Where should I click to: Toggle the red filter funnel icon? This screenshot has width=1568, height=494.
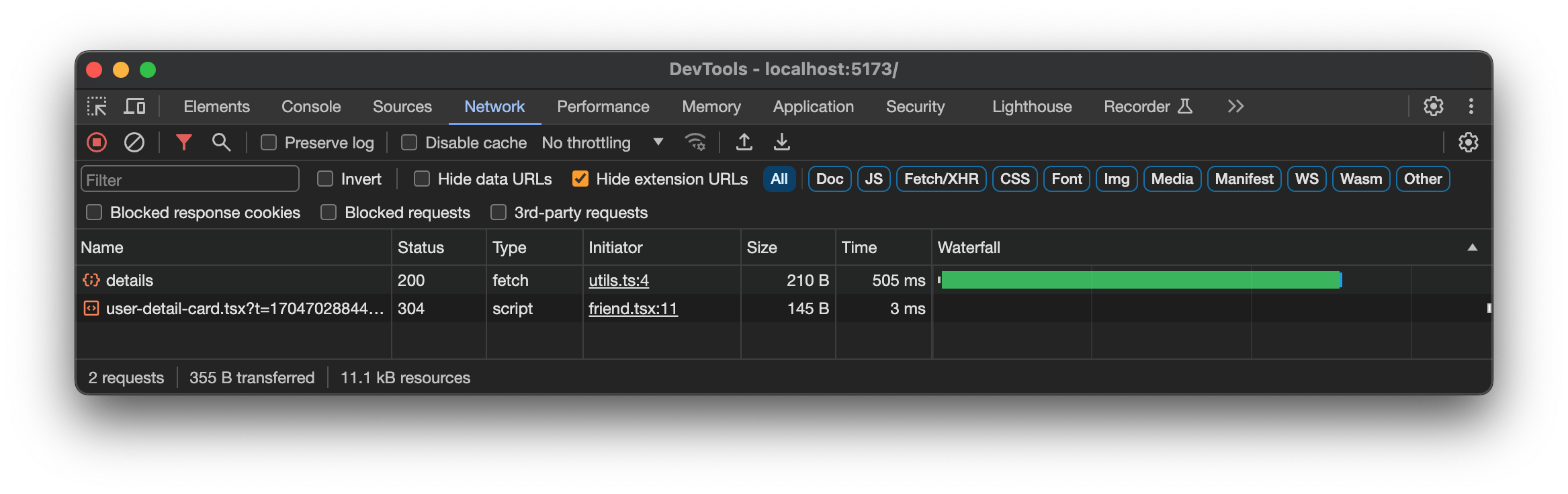183,142
